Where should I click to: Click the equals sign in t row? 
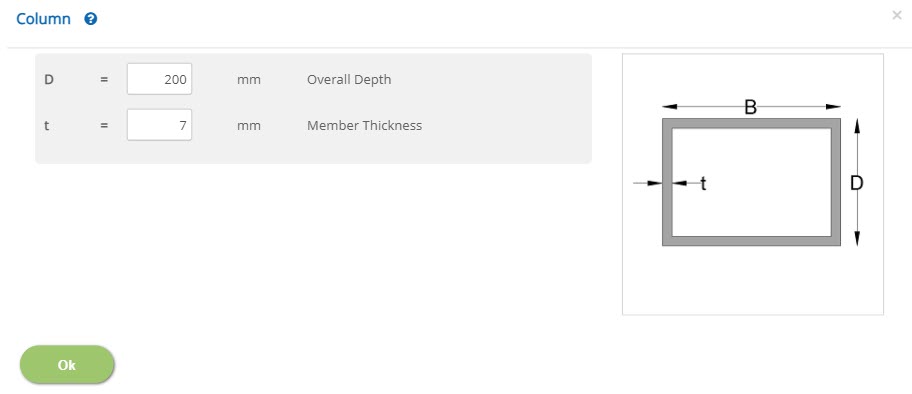coord(104,125)
